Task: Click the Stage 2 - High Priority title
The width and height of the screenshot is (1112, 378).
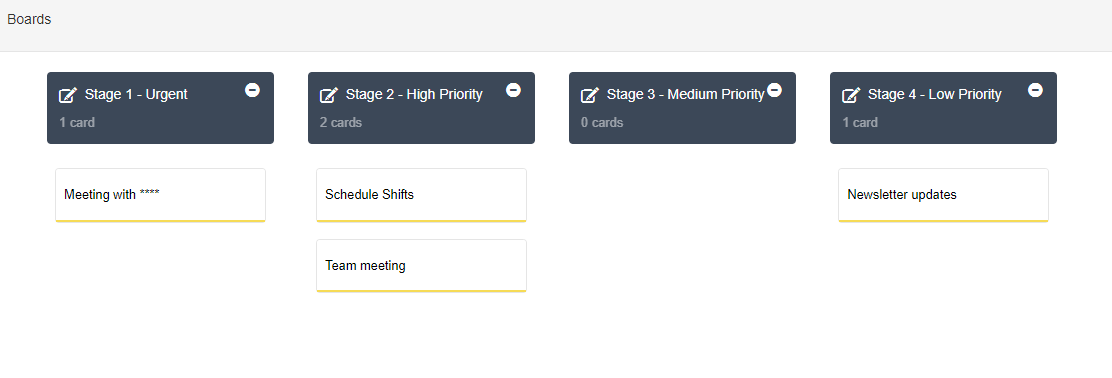Action: [414, 94]
